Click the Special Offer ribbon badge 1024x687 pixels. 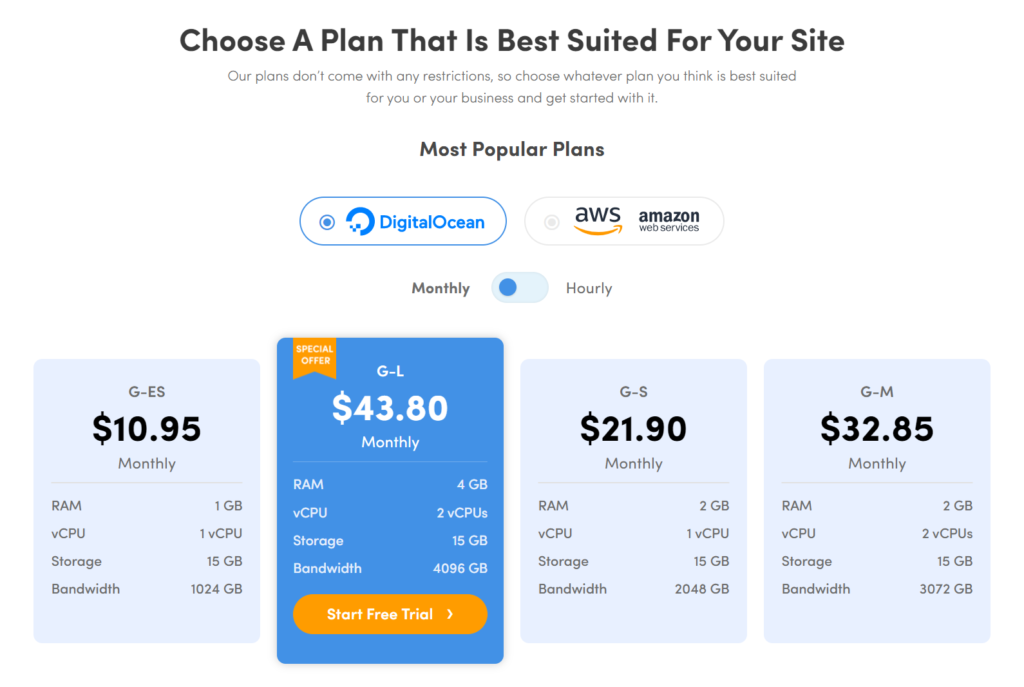[315, 357]
